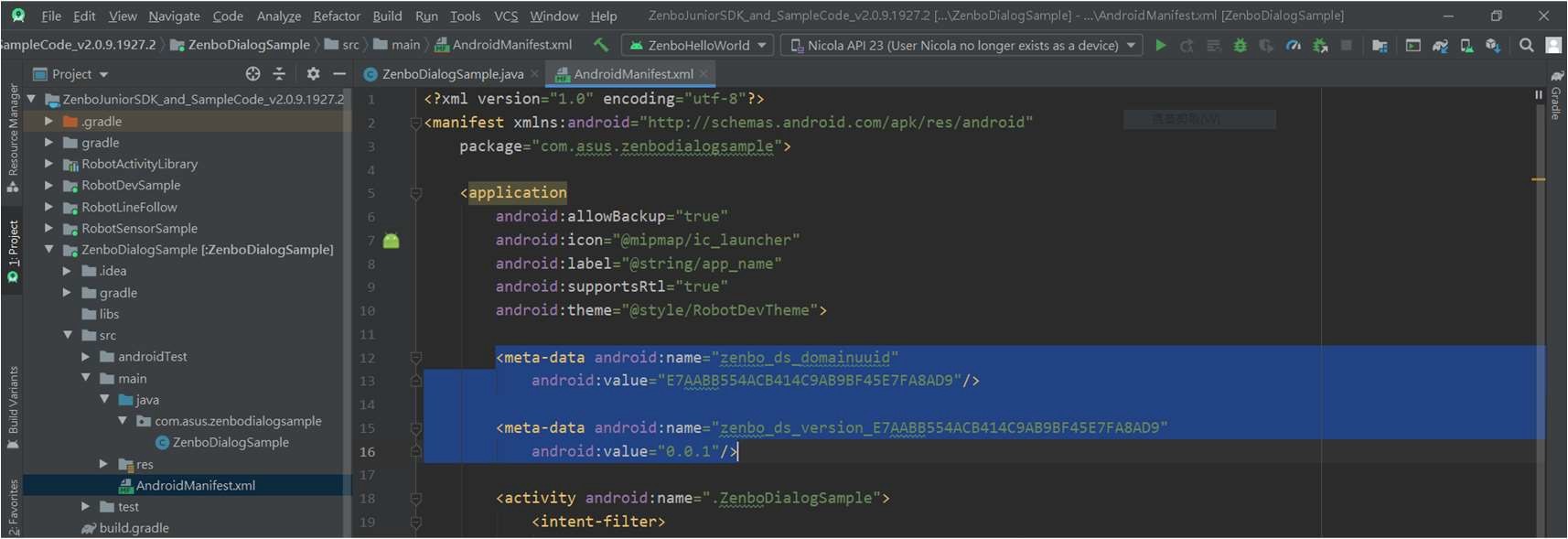Click the ZenboDialogSample breadcrumb in navigation bar

coord(241,45)
